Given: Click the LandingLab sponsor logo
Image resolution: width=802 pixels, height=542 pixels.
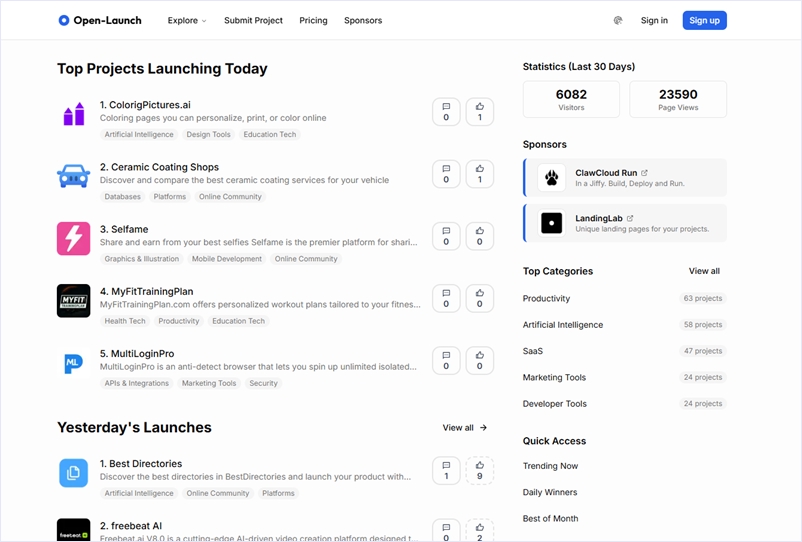Looking at the screenshot, I should pyautogui.click(x=551, y=223).
